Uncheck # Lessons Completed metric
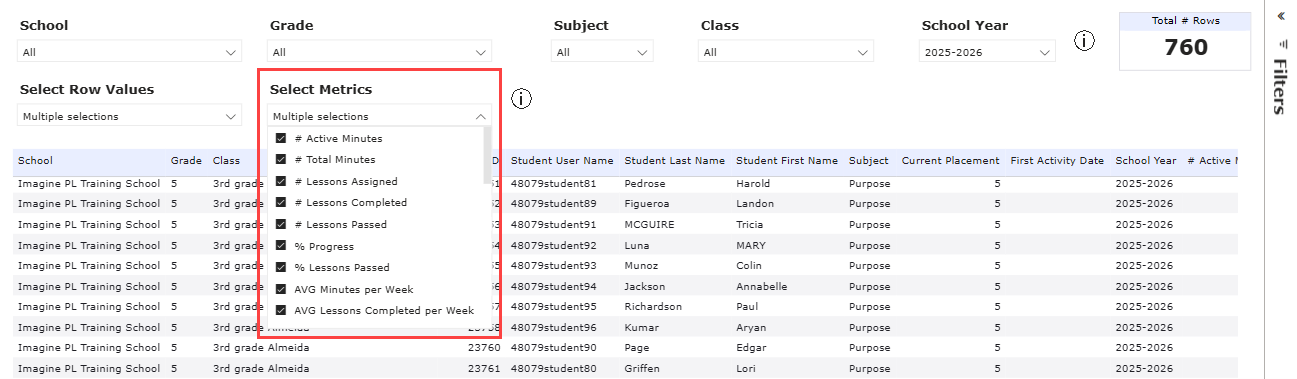Screen dimensions: 1297x379 281,203
